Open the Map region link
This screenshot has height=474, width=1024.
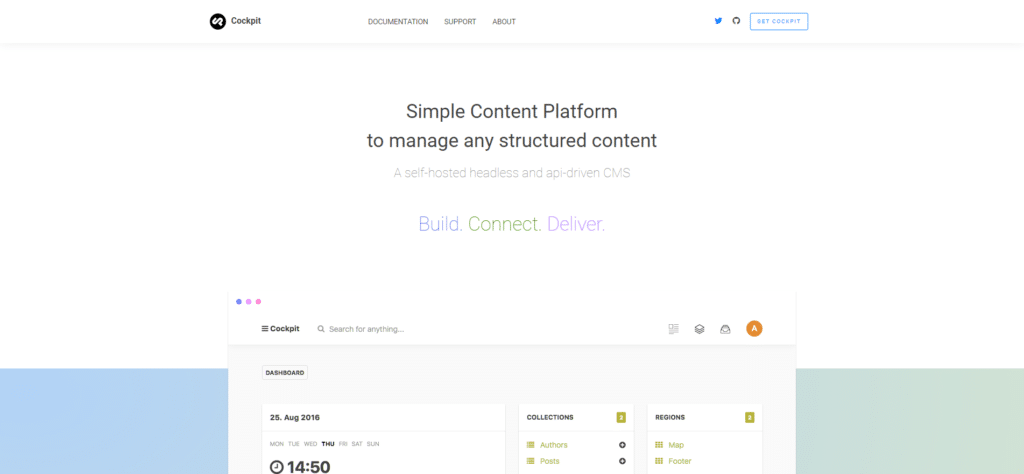click(676, 445)
